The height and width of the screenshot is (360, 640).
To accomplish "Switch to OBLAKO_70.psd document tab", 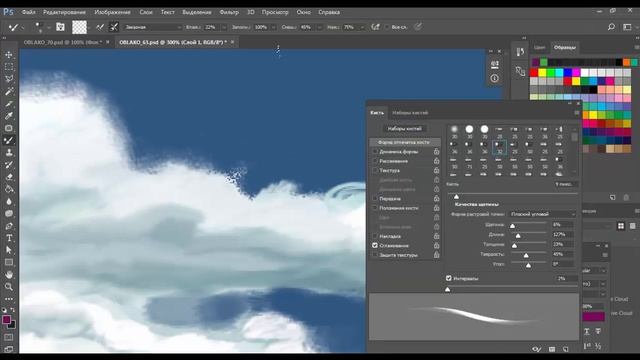I will coord(62,42).
